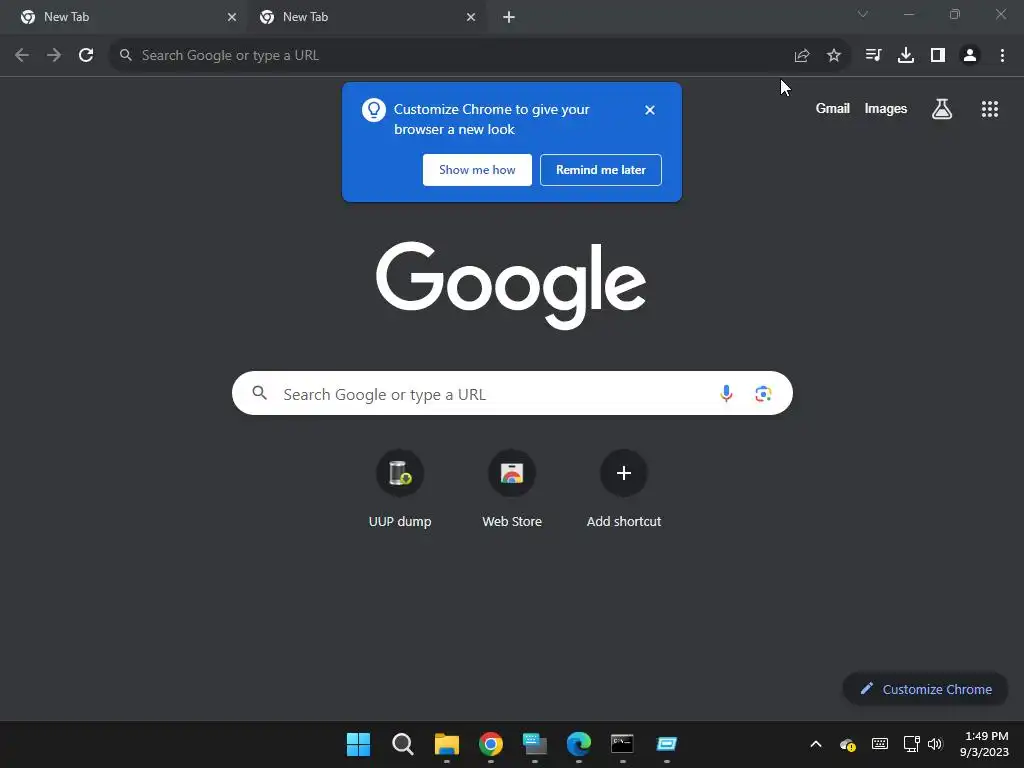Click the OneDrive warning tray icon
The image size is (1024, 768).
[x=848, y=744]
